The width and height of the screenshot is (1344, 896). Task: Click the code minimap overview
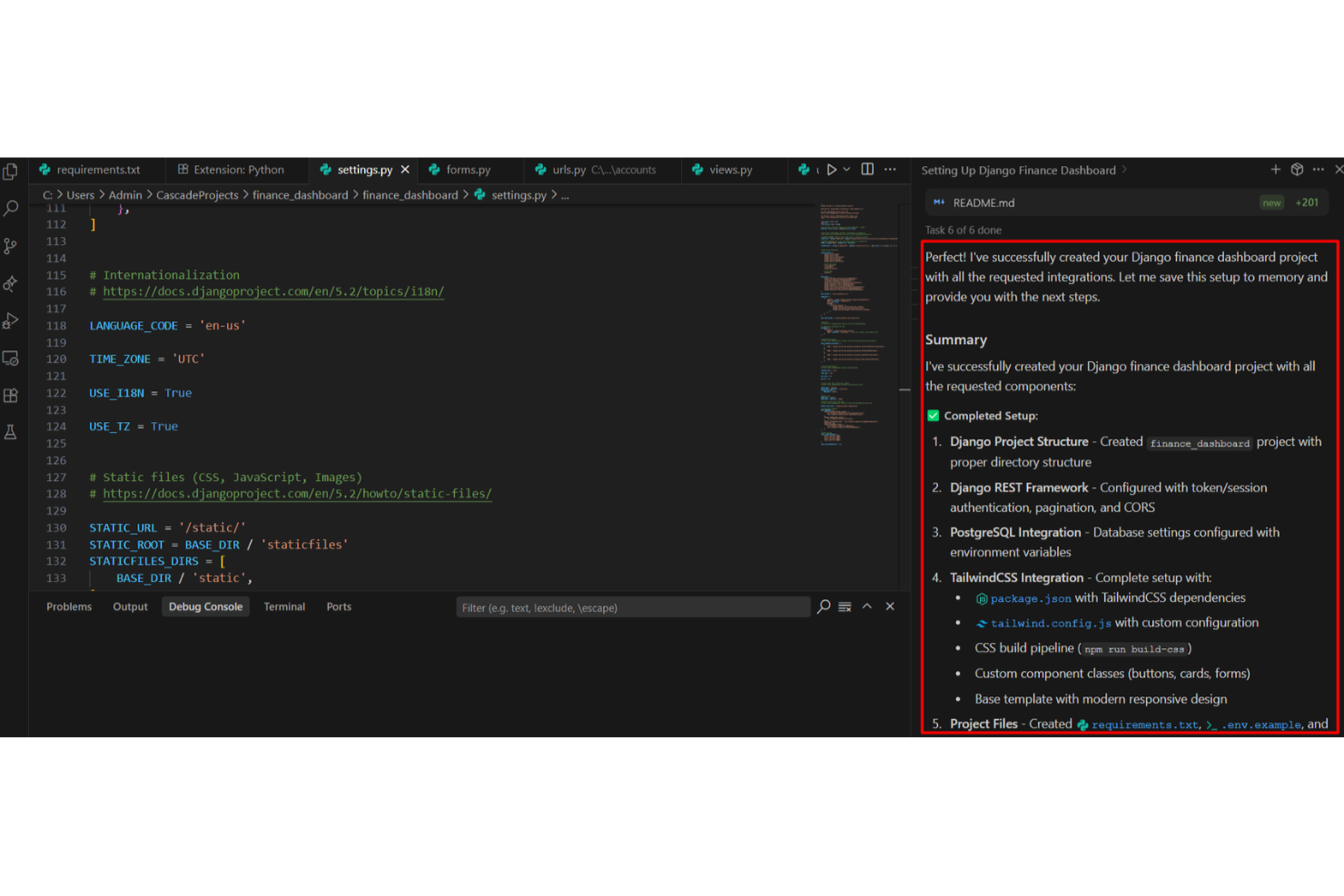858,325
